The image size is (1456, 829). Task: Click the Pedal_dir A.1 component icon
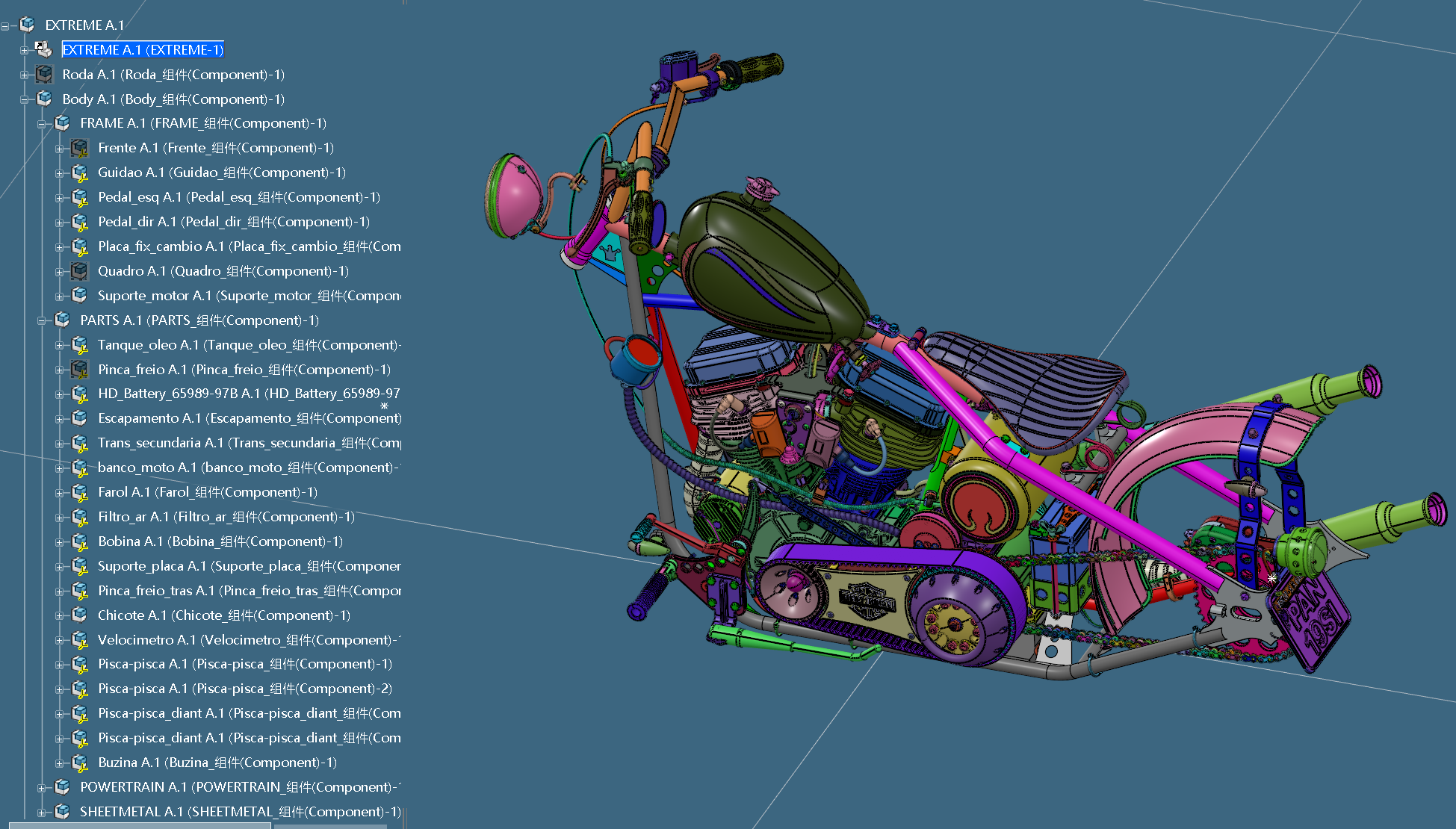80,222
